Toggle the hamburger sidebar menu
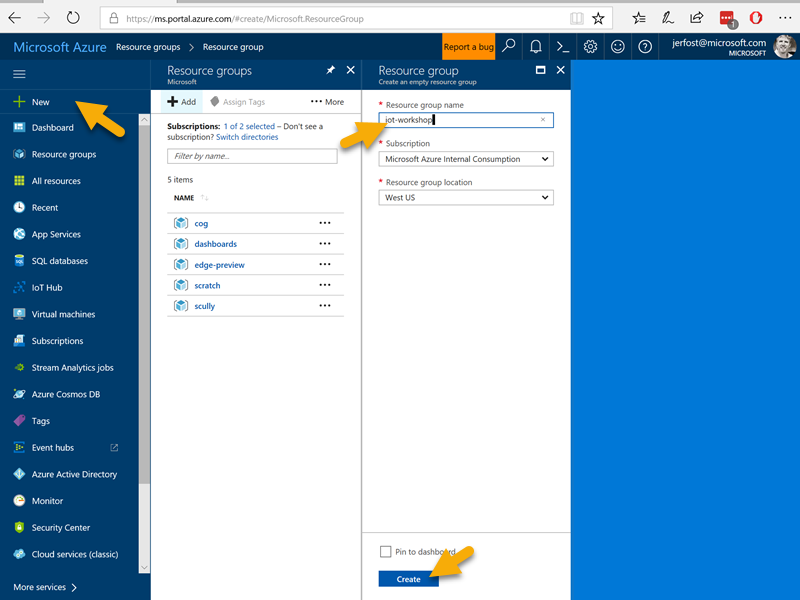Viewport: 800px width, 600px height. [x=19, y=74]
